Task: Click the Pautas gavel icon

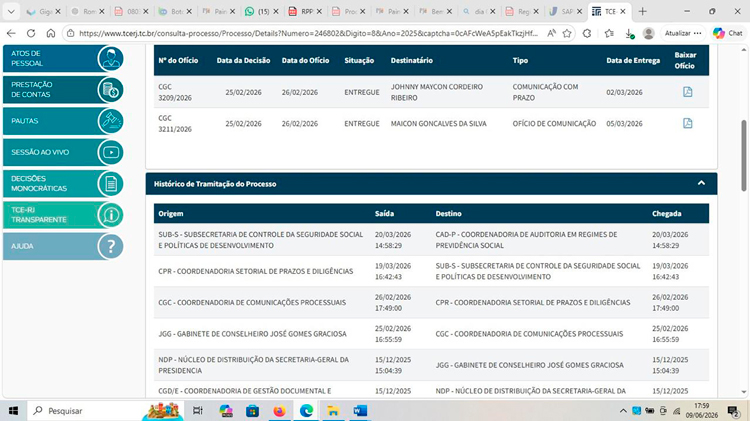Action: click(110, 121)
